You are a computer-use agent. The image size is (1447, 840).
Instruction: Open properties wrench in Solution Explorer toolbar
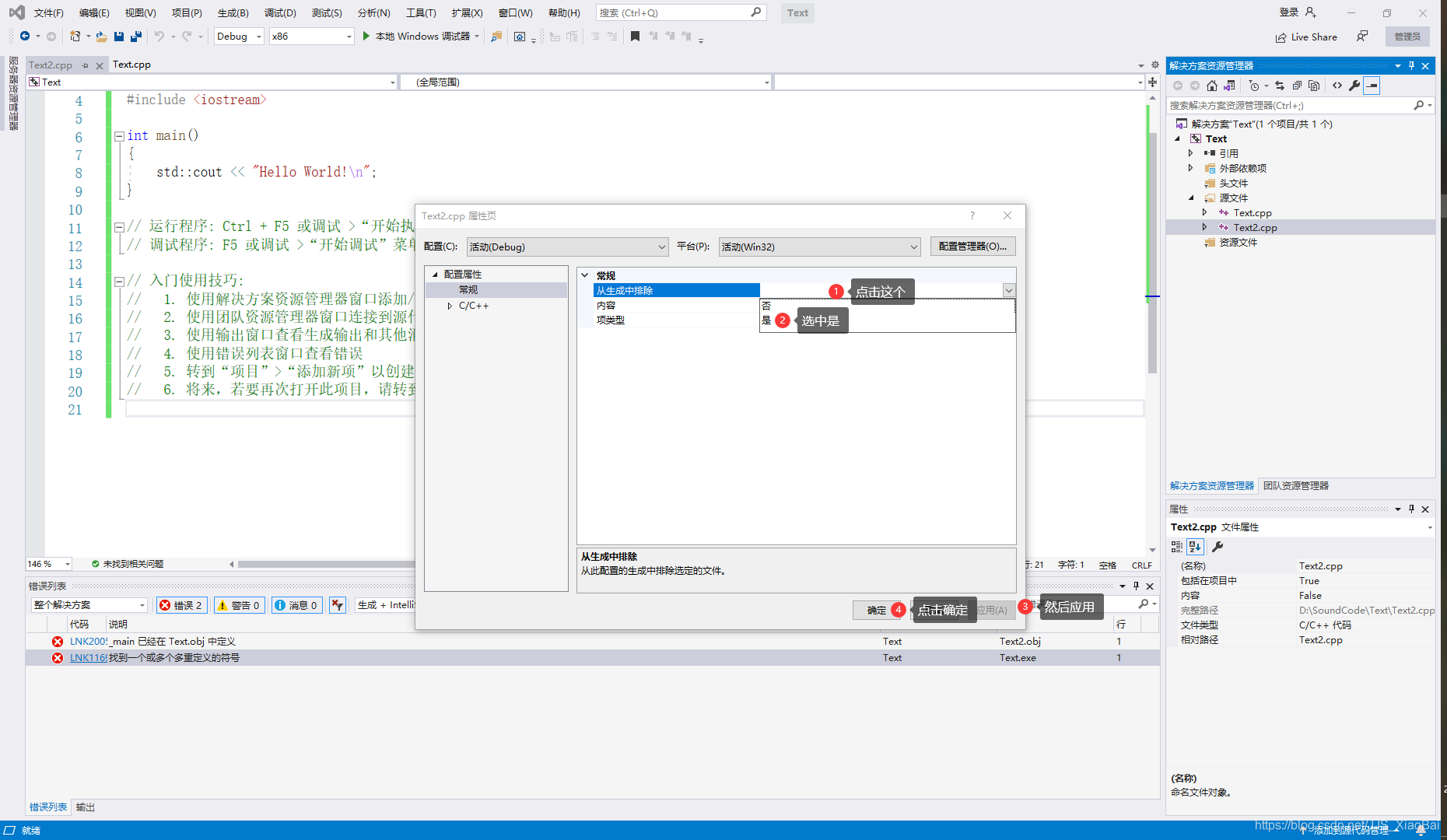1354,86
